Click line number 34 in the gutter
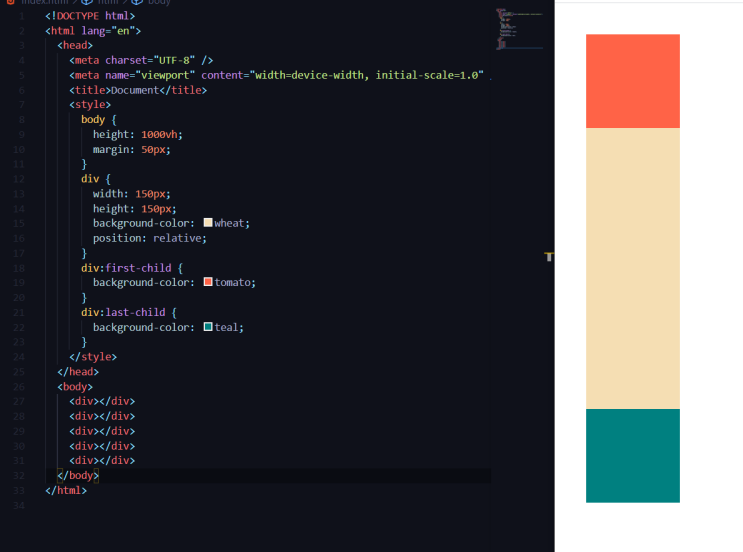This screenshot has height=552, width=743. point(19,506)
